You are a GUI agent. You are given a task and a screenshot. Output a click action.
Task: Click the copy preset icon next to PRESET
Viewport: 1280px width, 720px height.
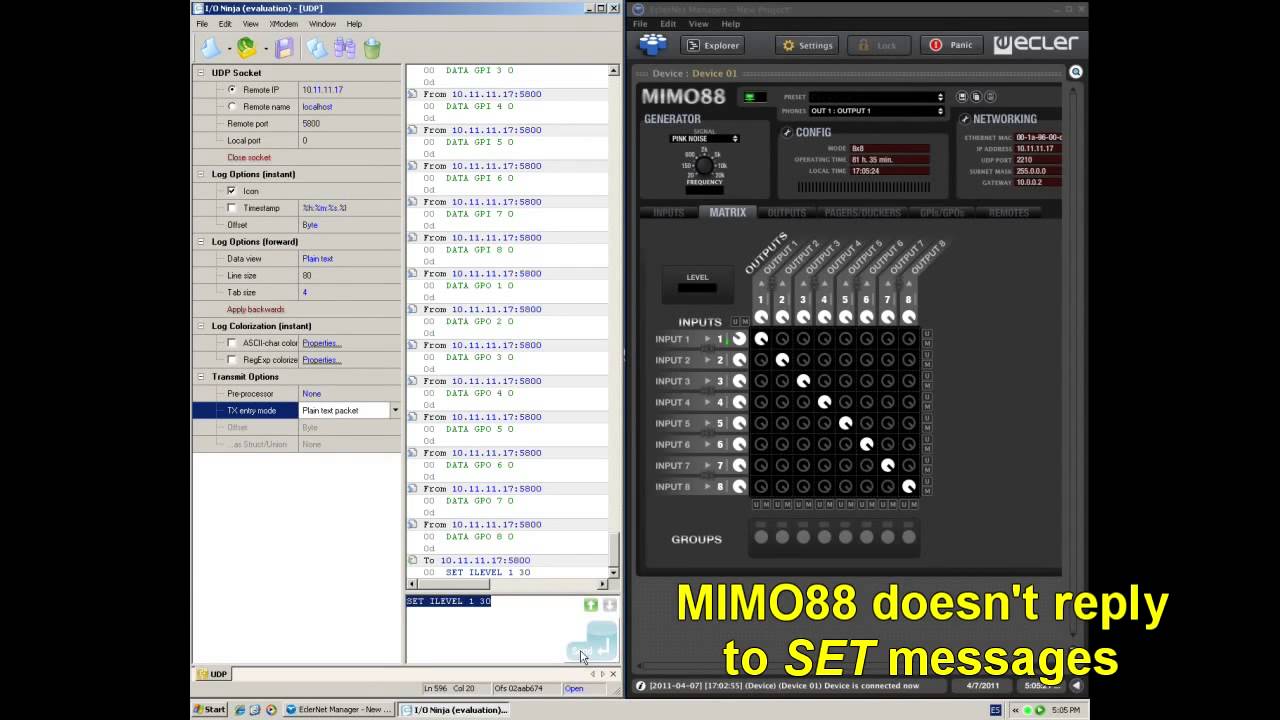click(x=977, y=97)
